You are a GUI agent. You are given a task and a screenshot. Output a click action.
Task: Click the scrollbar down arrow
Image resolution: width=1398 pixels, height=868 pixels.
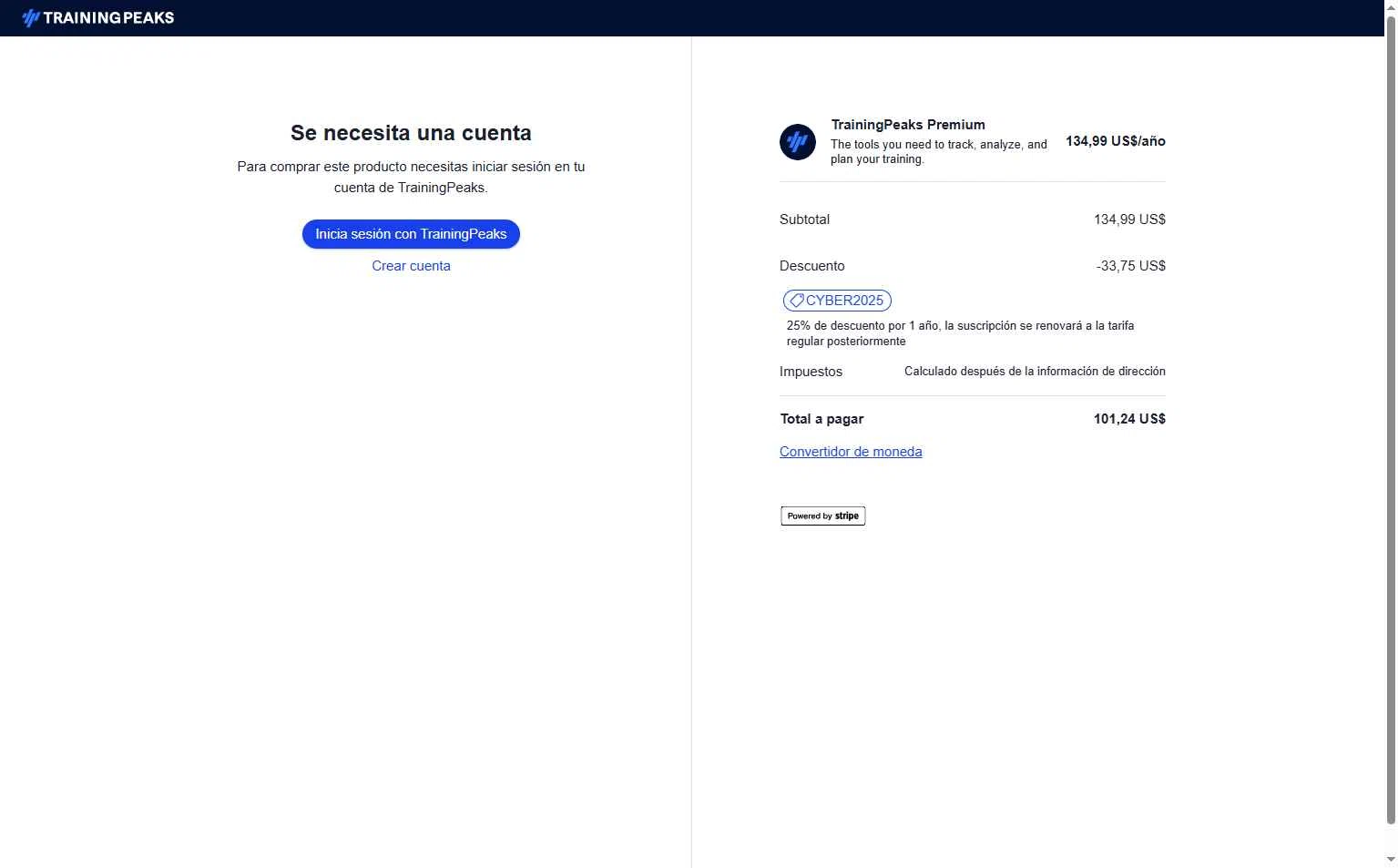click(1391, 860)
